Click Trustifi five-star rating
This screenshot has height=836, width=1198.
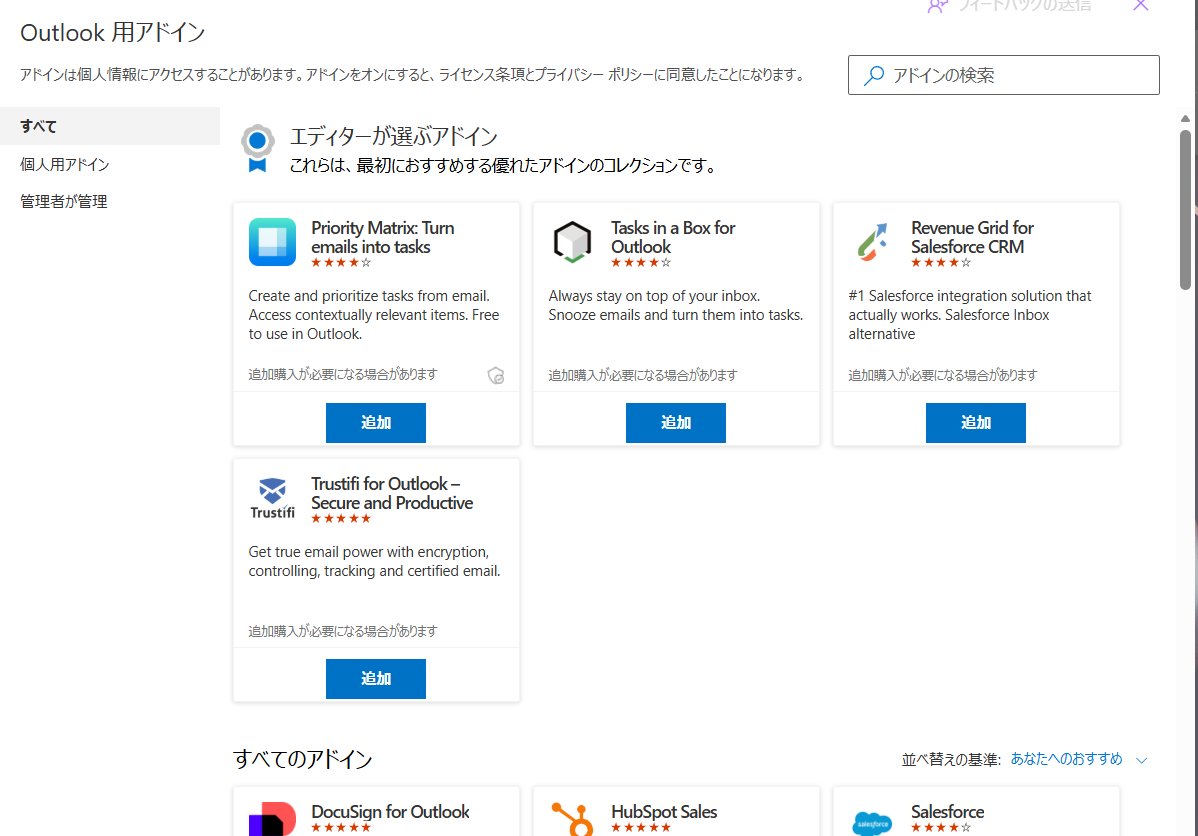tap(341, 519)
